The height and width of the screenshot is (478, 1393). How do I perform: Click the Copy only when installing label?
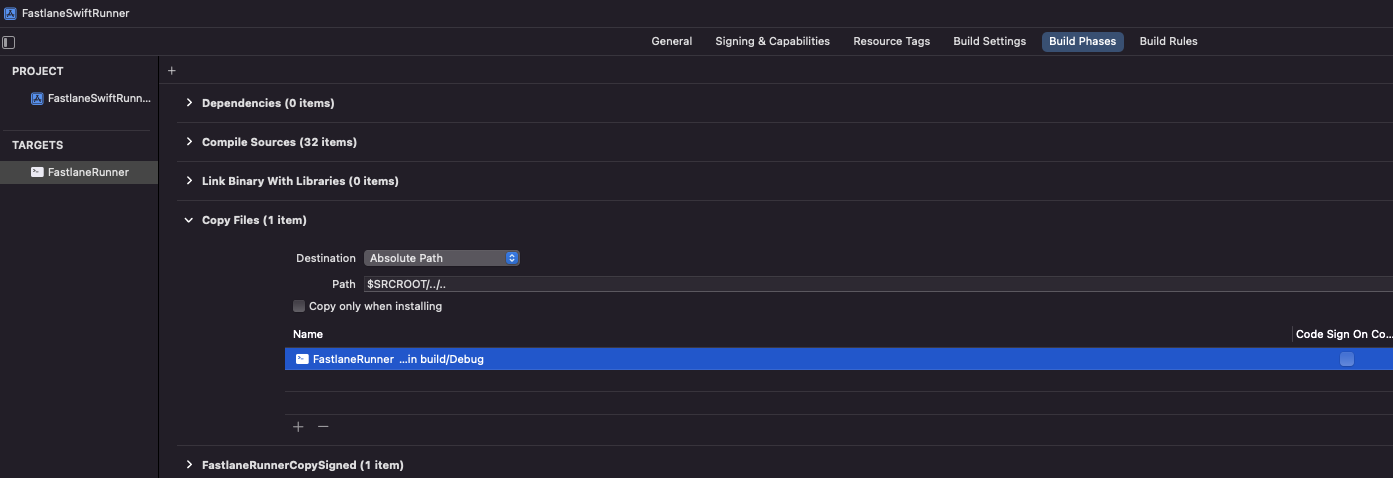click(x=375, y=306)
